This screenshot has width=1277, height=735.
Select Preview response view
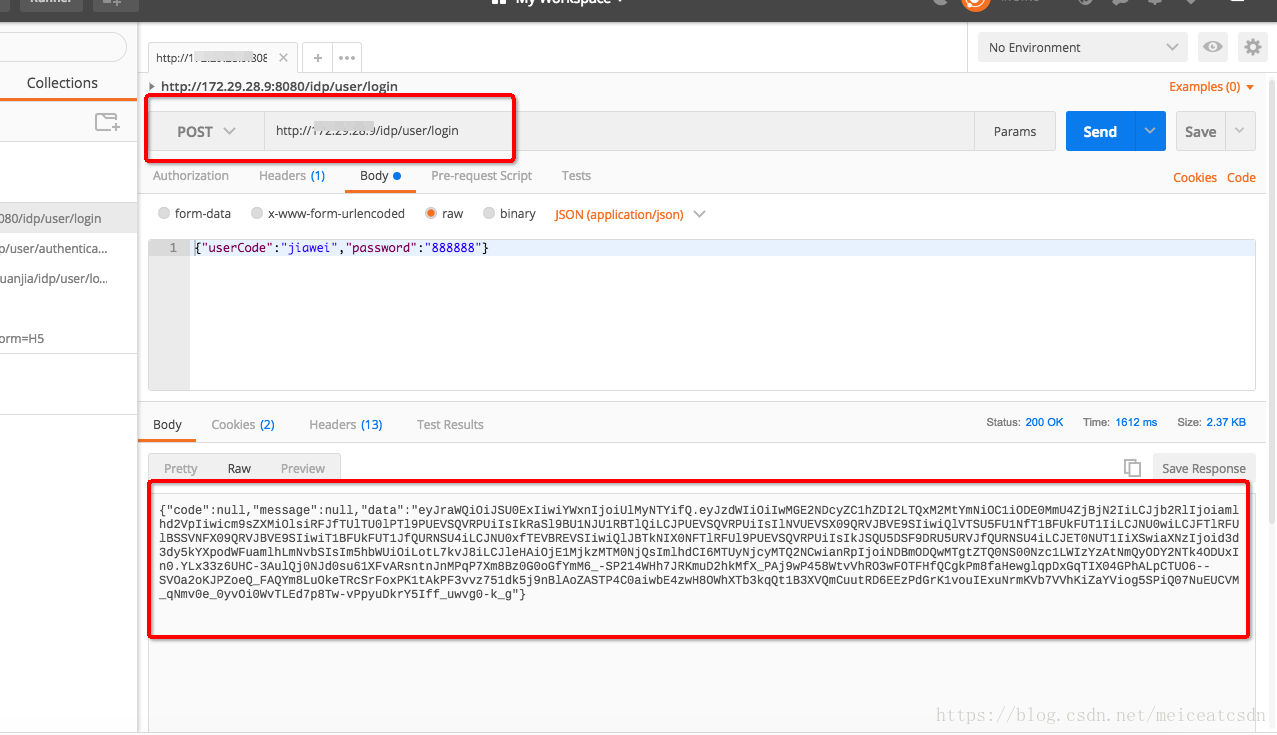(303, 468)
